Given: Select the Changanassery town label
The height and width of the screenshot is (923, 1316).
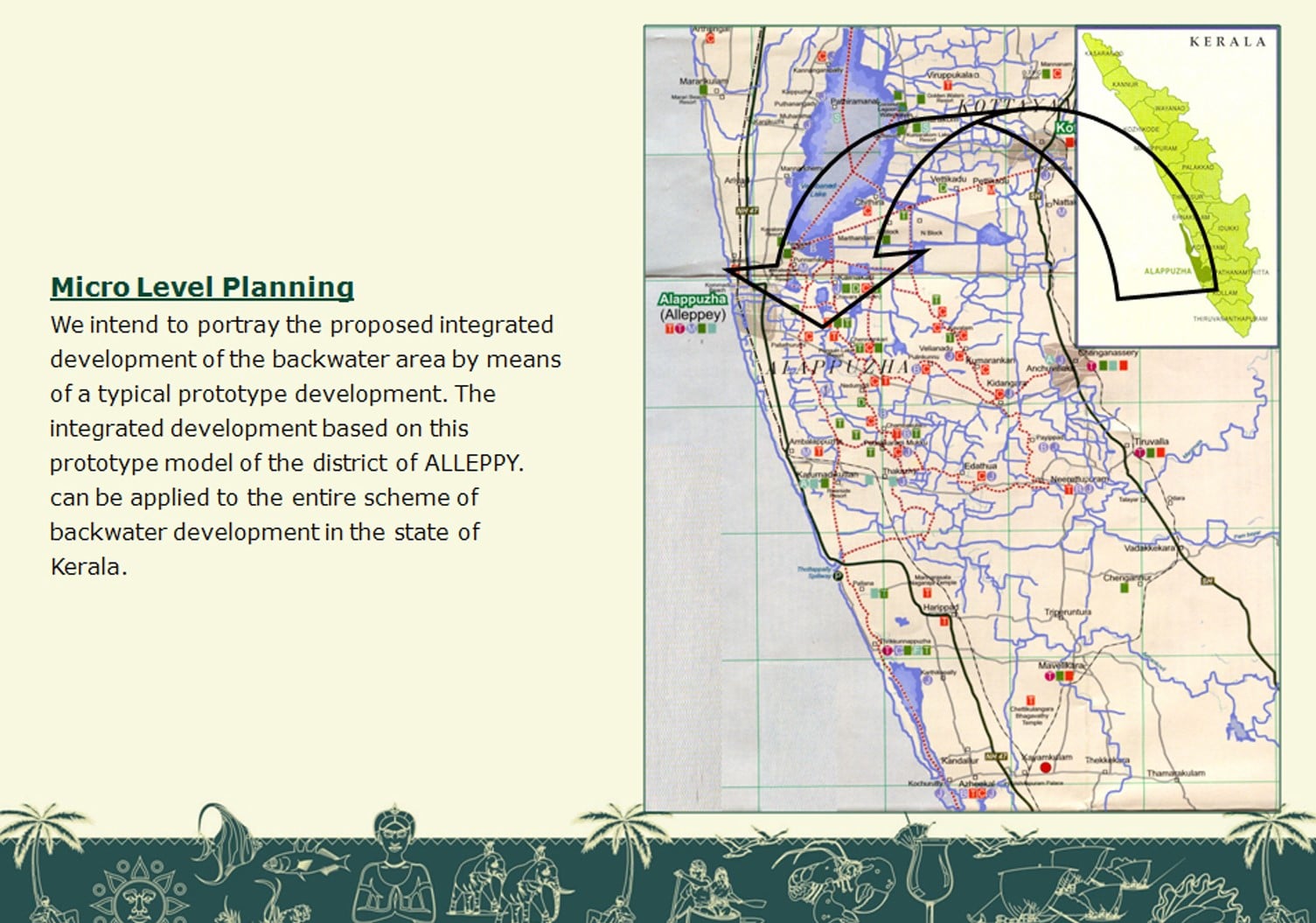Looking at the screenshot, I should (x=1109, y=353).
